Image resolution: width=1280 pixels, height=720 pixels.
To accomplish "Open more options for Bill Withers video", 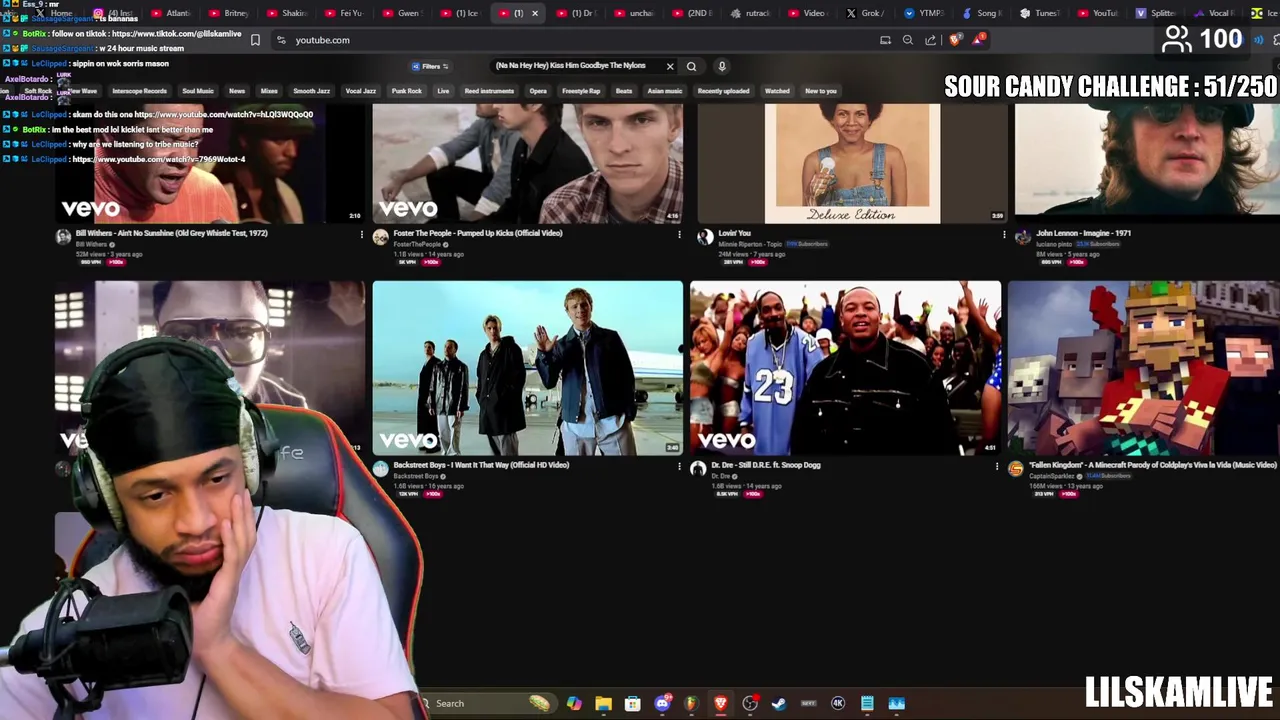I will pos(362,235).
